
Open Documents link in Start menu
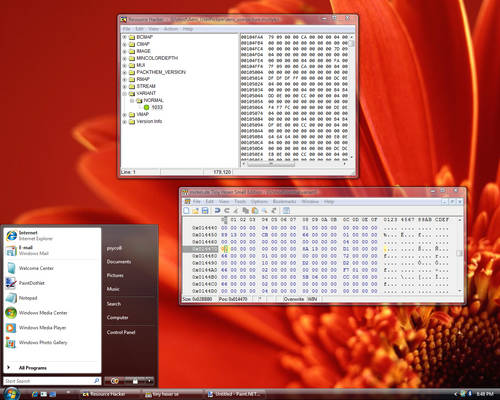coord(119,262)
